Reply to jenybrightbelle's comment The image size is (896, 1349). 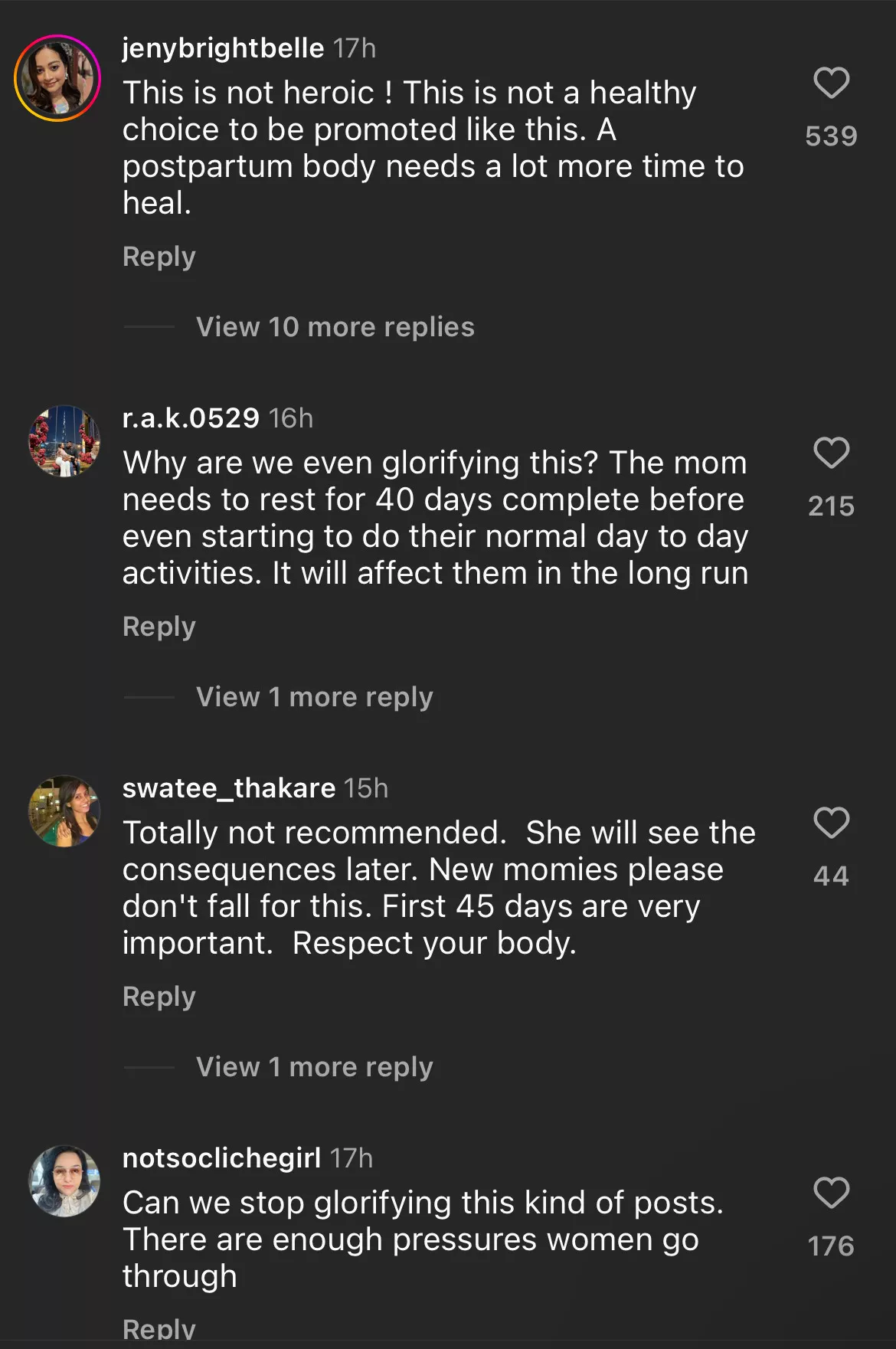click(x=159, y=257)
